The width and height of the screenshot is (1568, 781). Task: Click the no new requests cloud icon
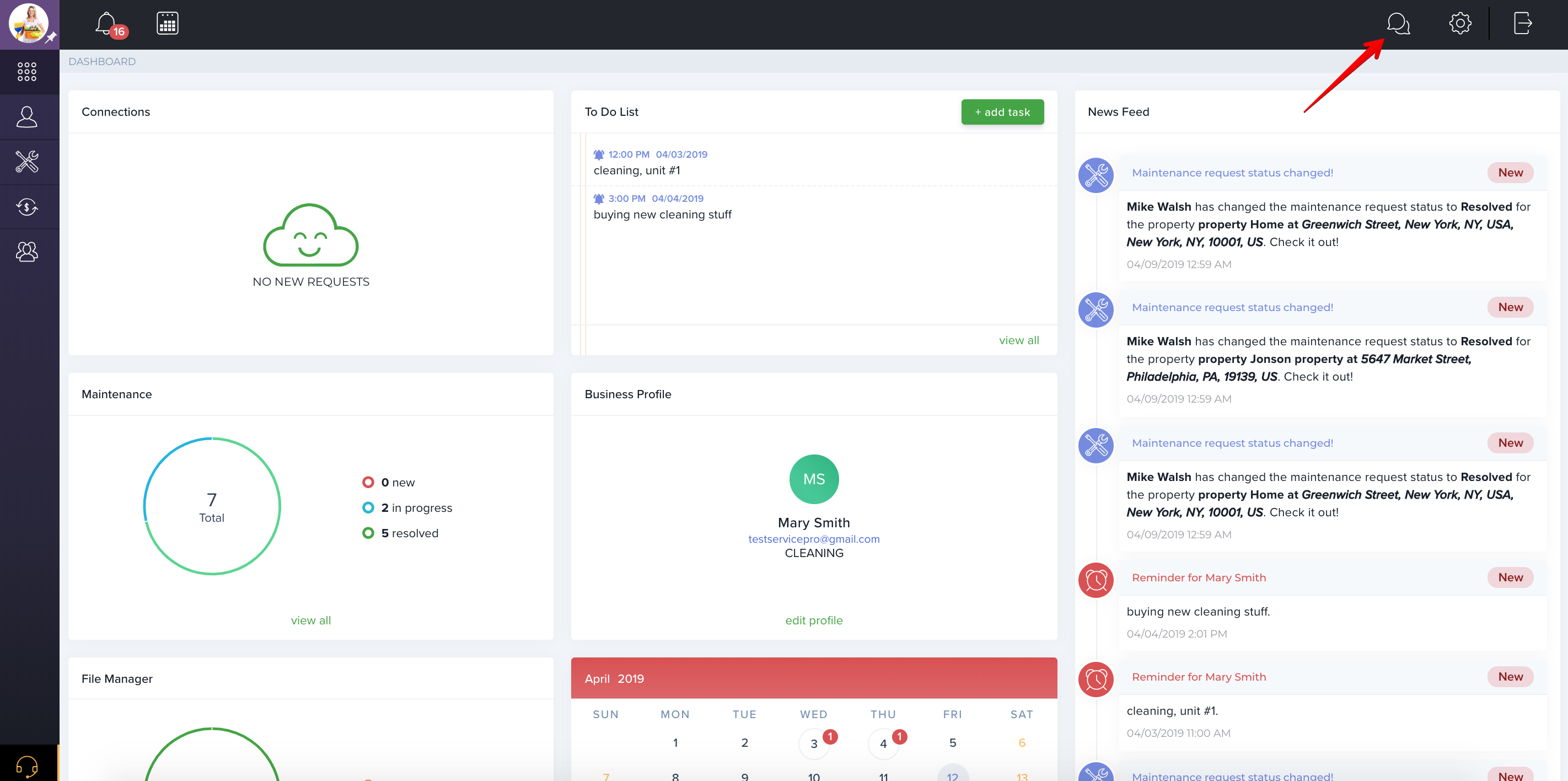click(x=310, y=235)
